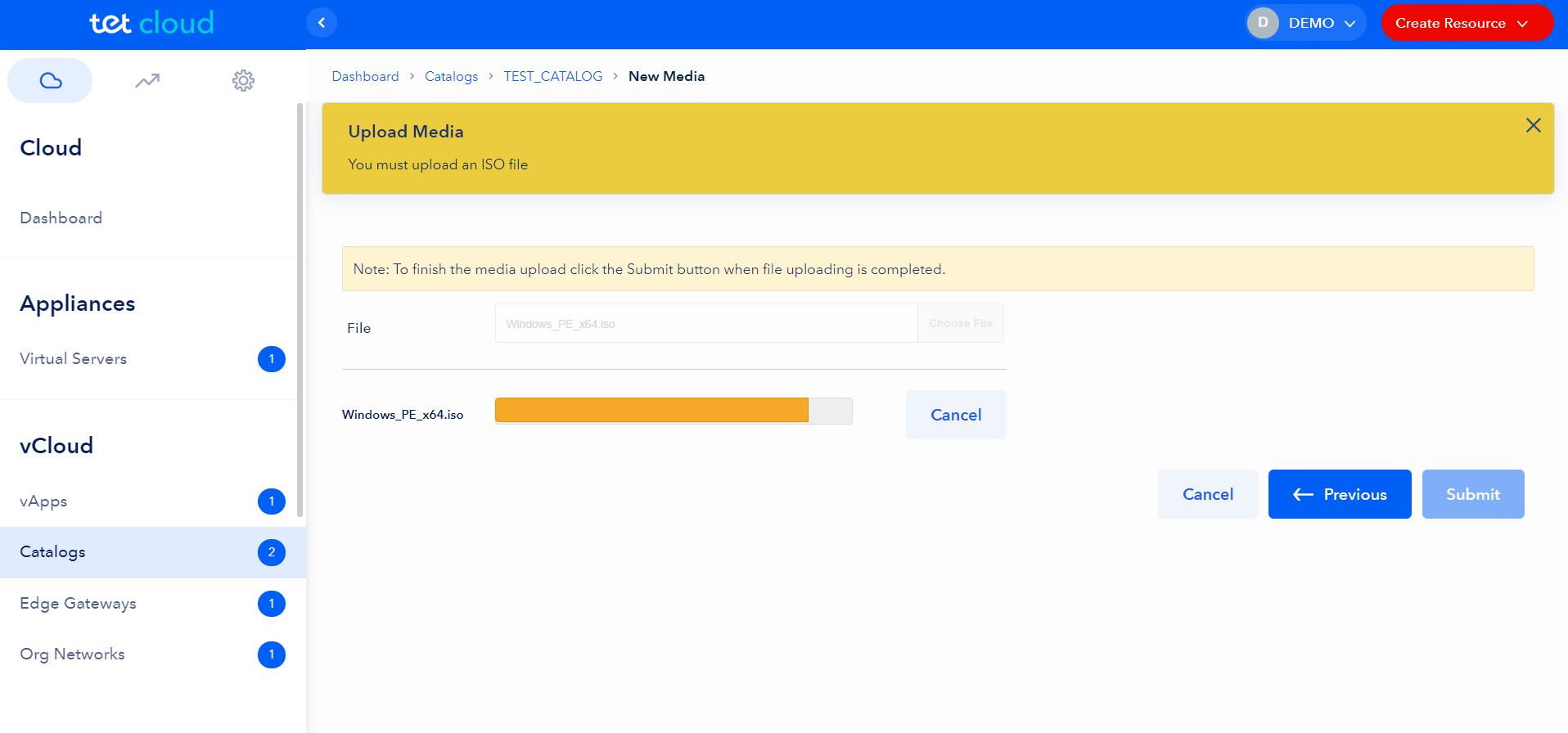The height and width of the screenshot is (733, 1568).
Task: Click the file name input field
Action: point(706,323)
